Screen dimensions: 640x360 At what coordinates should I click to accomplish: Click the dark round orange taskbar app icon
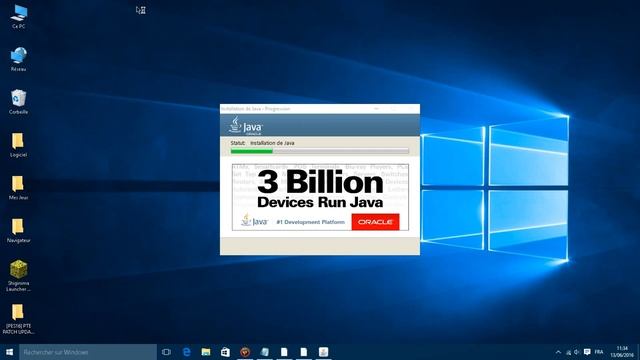[x=245, y=352]
